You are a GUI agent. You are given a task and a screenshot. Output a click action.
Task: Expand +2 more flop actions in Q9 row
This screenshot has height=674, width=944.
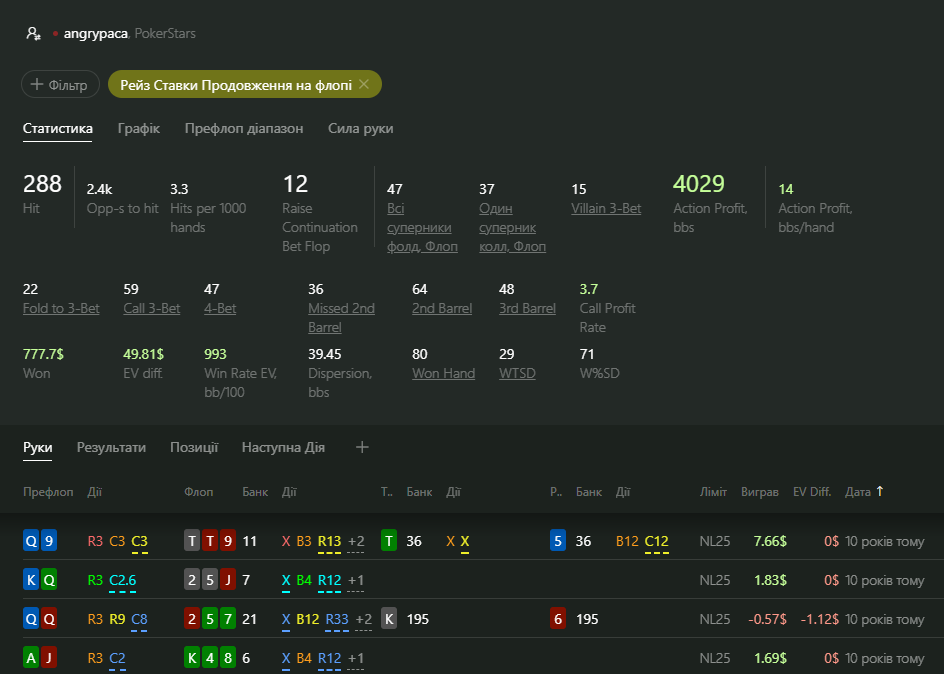pos(356,542)
